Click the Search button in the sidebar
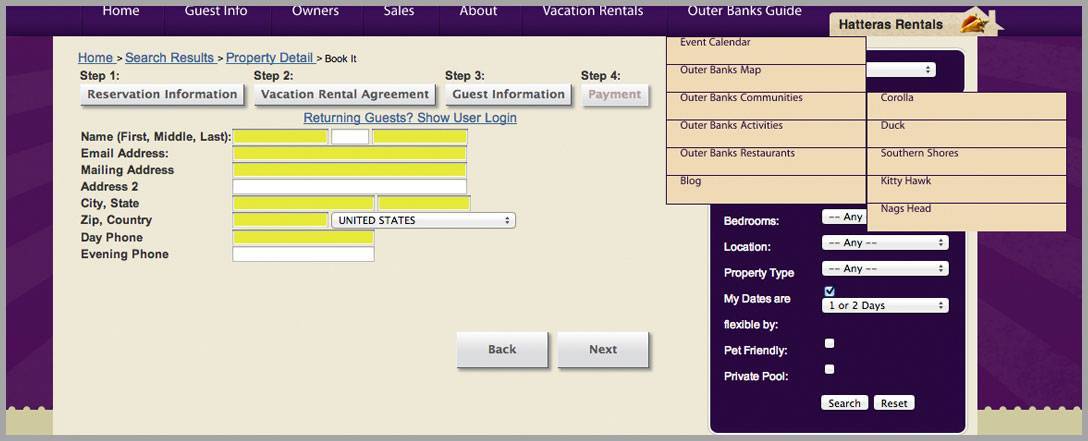This screenshot has height=441, width=1088. tap(844, 403)
